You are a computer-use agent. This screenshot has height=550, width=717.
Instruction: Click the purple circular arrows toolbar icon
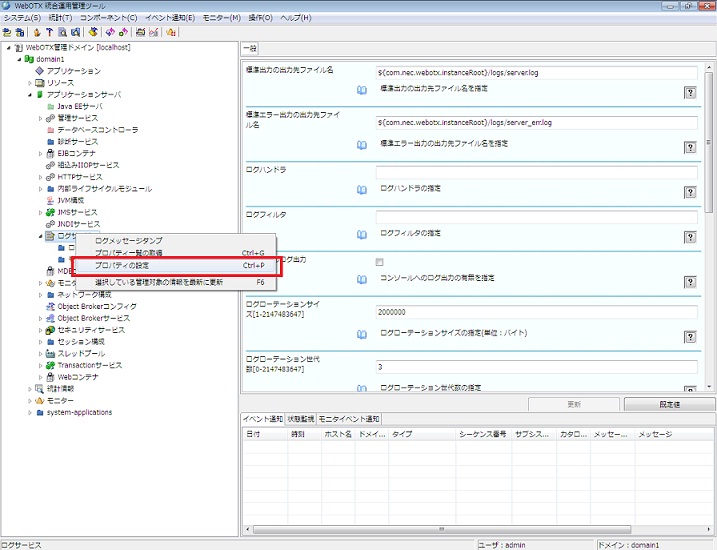(x=110, y=32)
